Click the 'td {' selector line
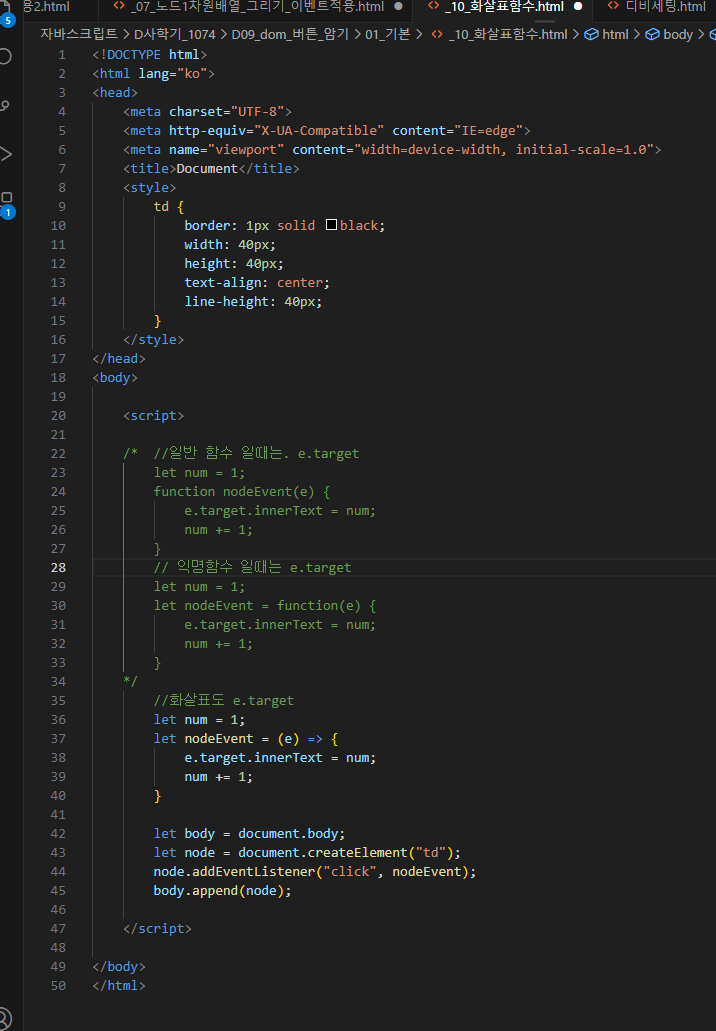This screenshot has height=1031, width=716. coord(169,206)
